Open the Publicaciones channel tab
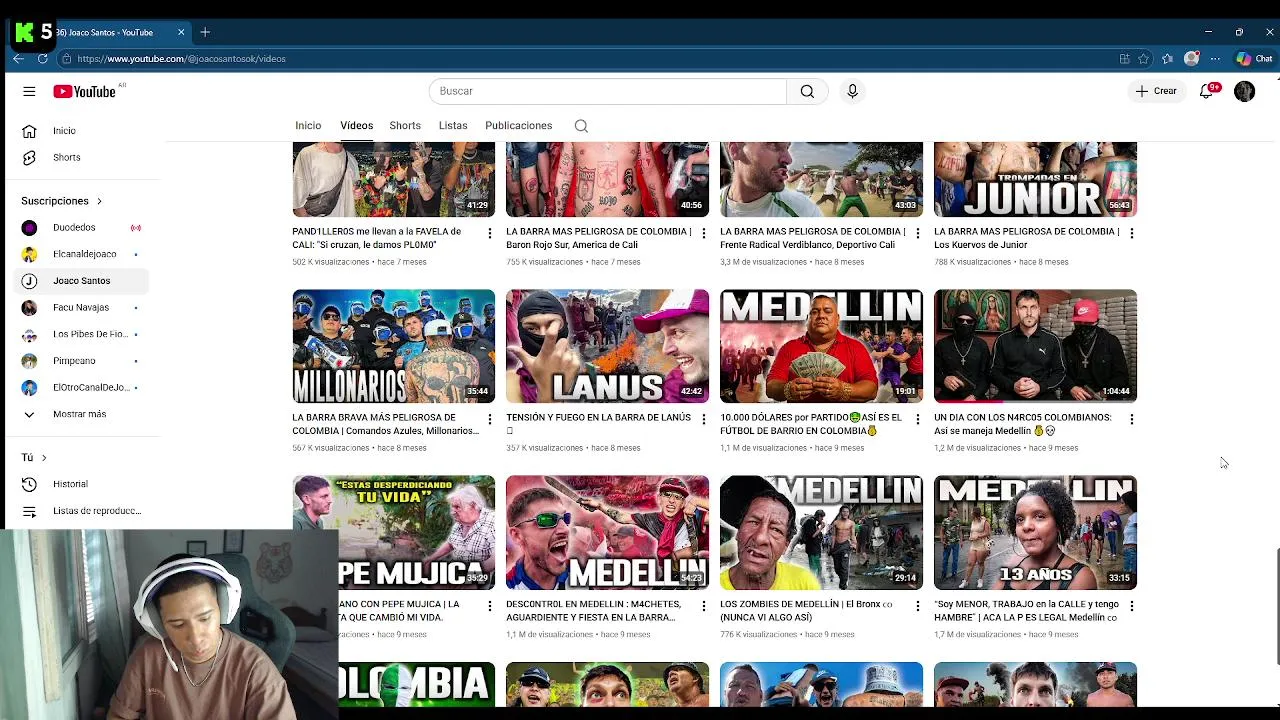This screenshot has height=720, width=1280. coord(518,126)
